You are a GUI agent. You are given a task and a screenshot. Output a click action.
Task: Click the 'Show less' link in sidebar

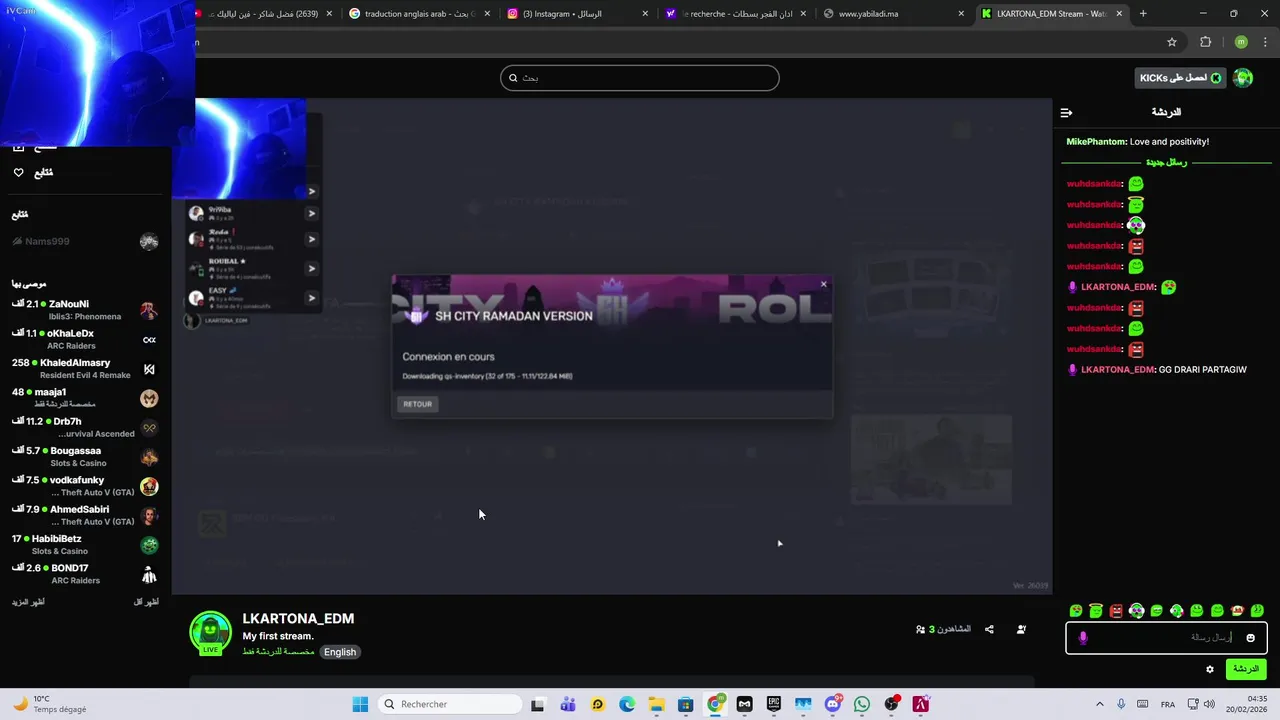pos(146,602)
